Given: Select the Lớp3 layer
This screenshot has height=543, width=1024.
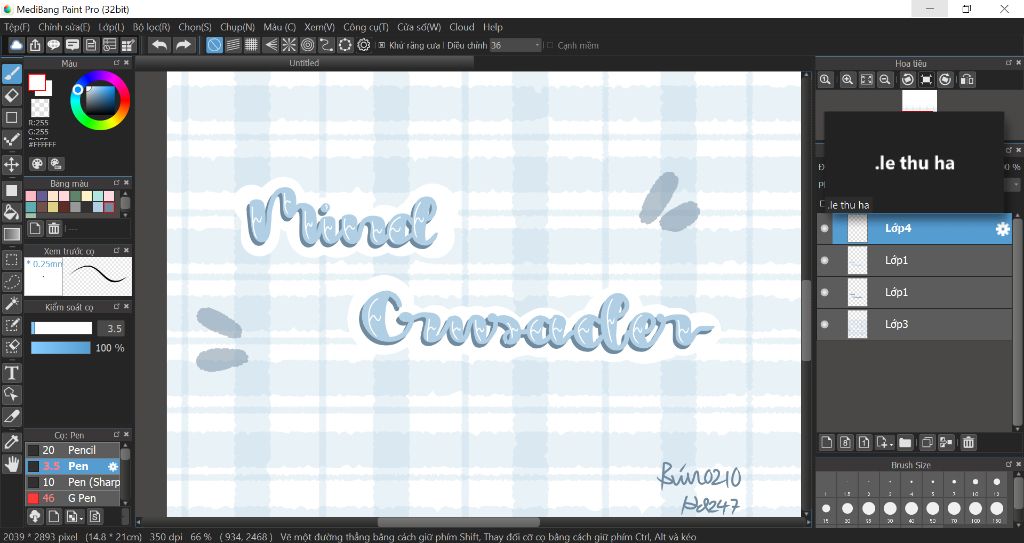Looking at the screenshot, I should [914, 324].
